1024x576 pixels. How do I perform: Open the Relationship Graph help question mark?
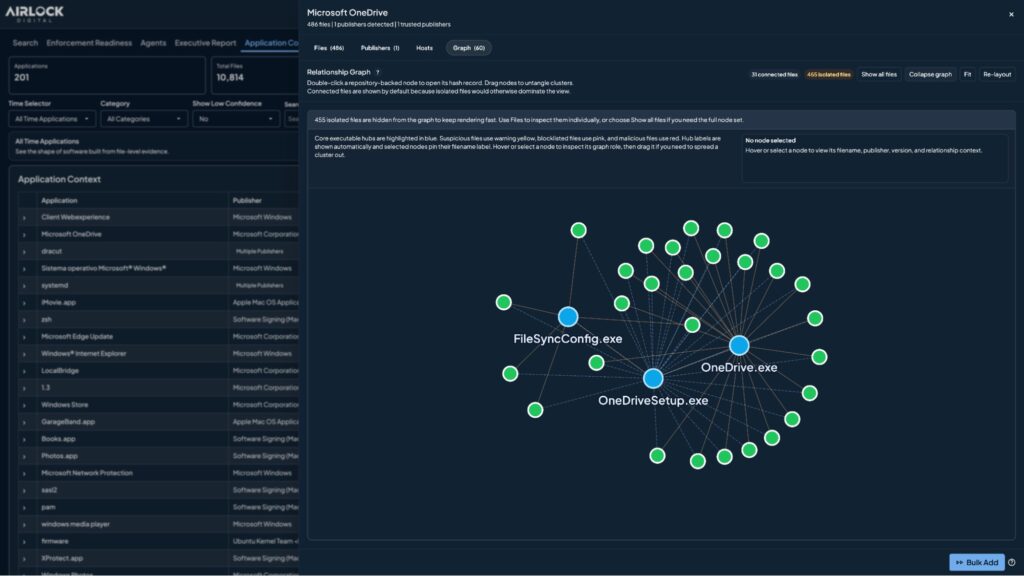point(377,72)
